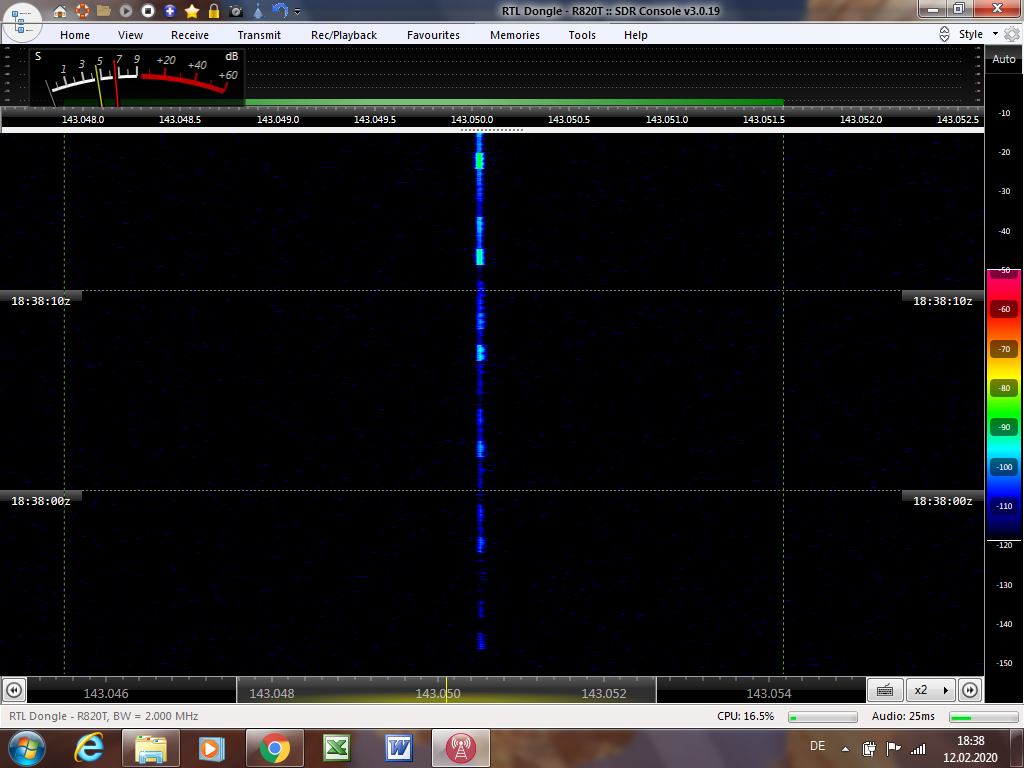
Task: Open the Transmit ribbon tab
Action: pyautogui.click(x=259, y=35)
